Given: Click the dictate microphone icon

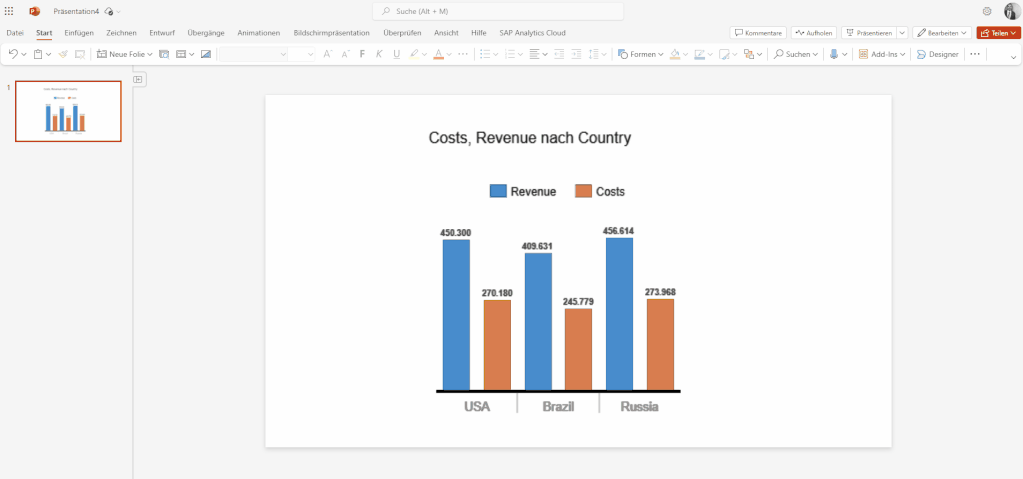Looking at the screenshot, I should coord(833,54).
